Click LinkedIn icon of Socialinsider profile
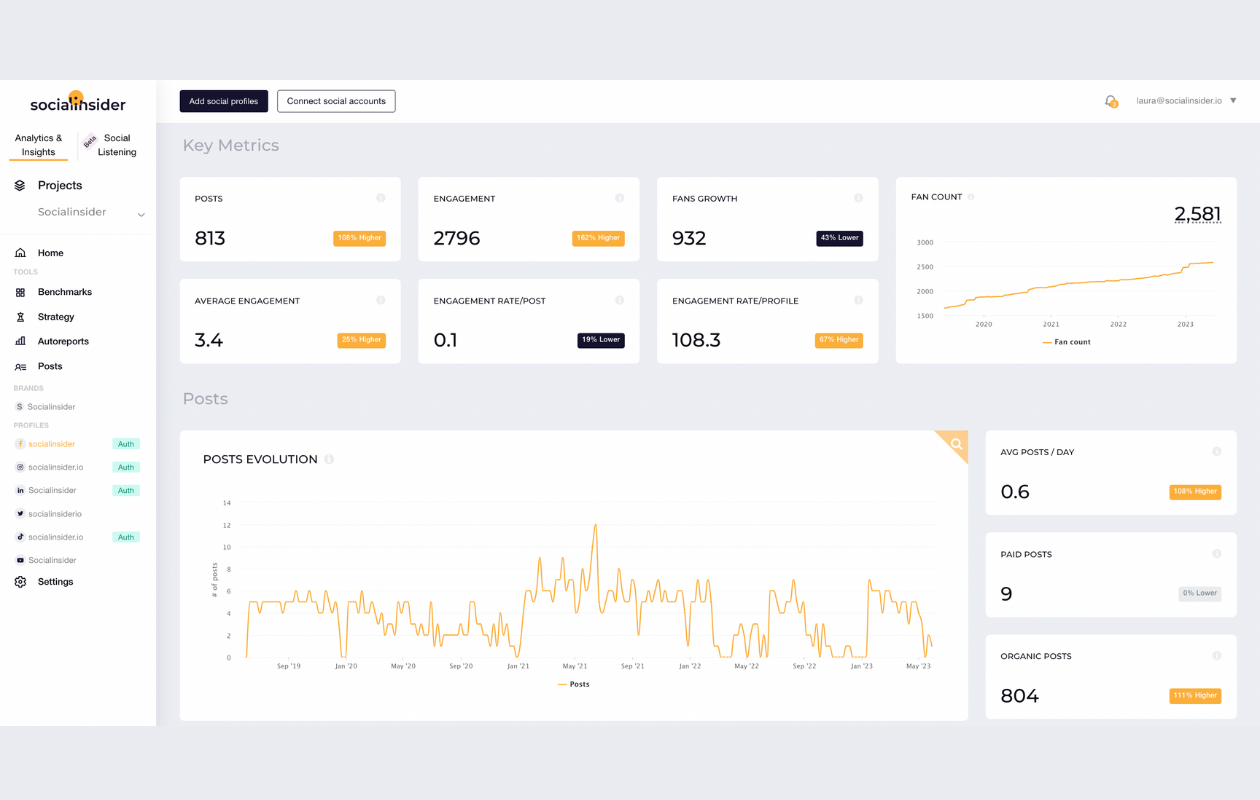This screenshot has height=800, width=1260. click(x=20, y=490)
